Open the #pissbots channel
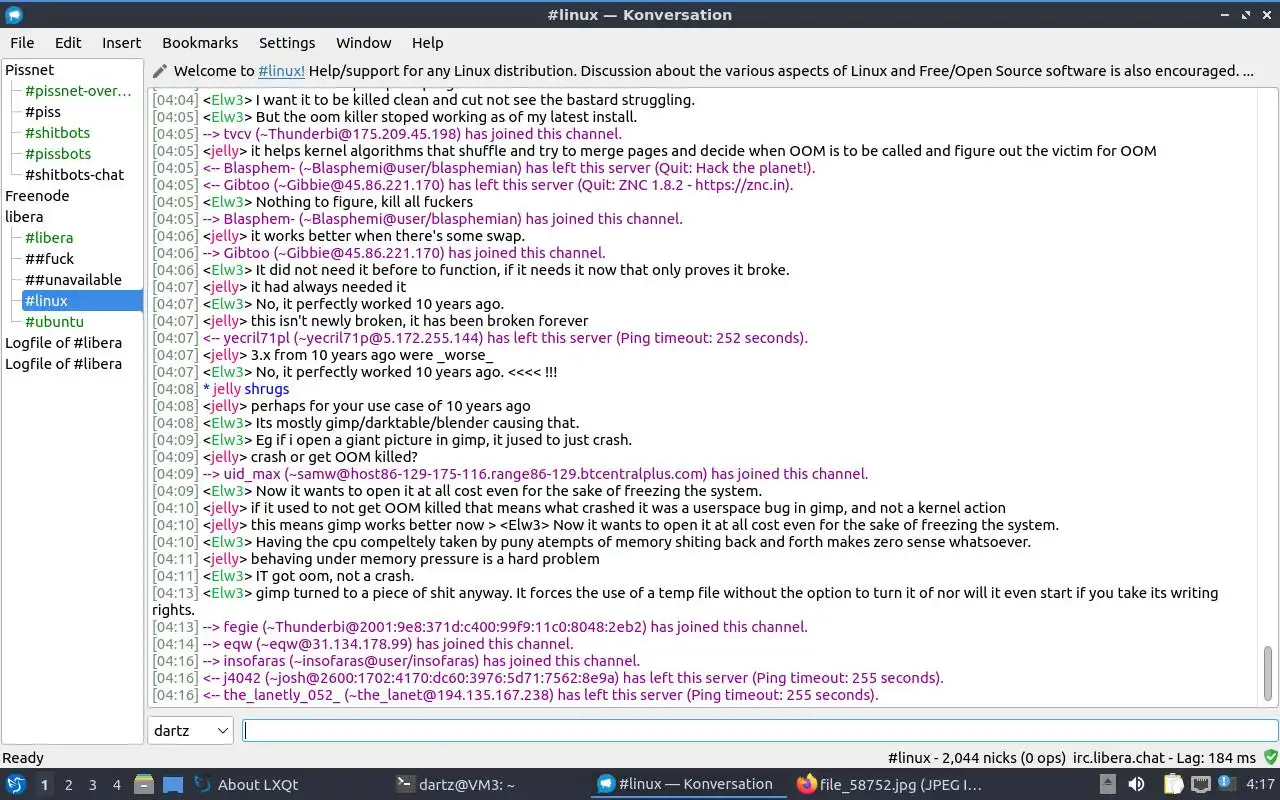The image size is (1280, 800). [x=58, y=154]
